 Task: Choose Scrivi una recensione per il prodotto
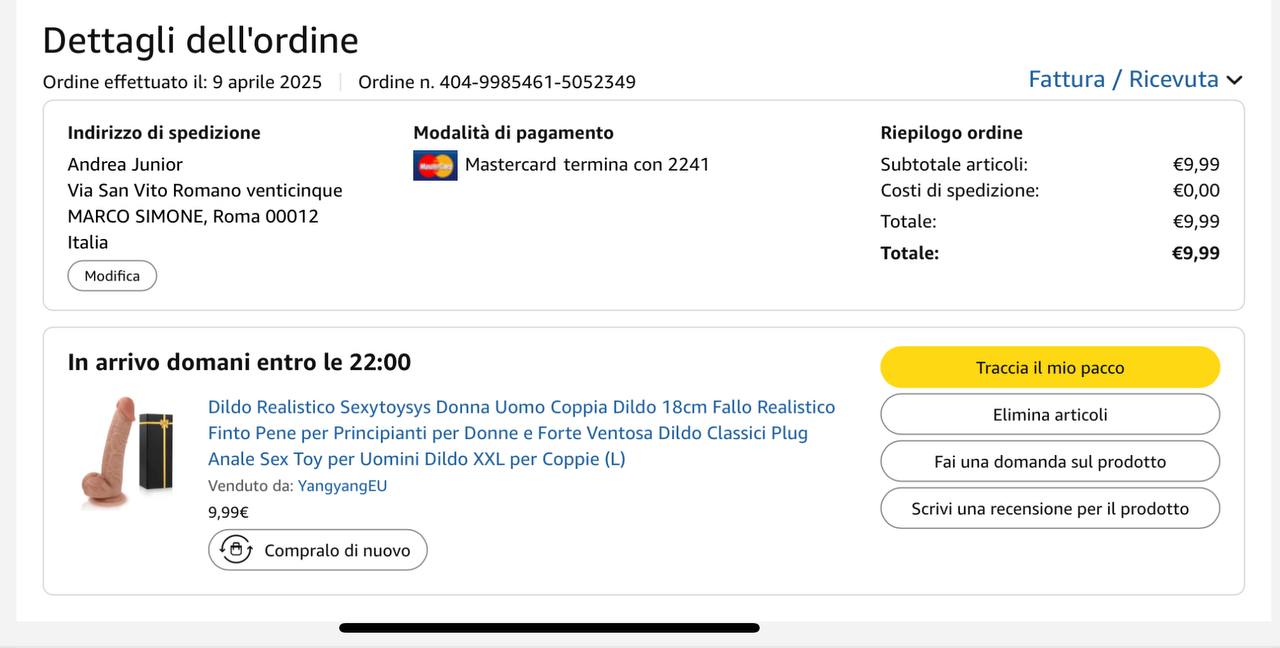coord(1050,508)
